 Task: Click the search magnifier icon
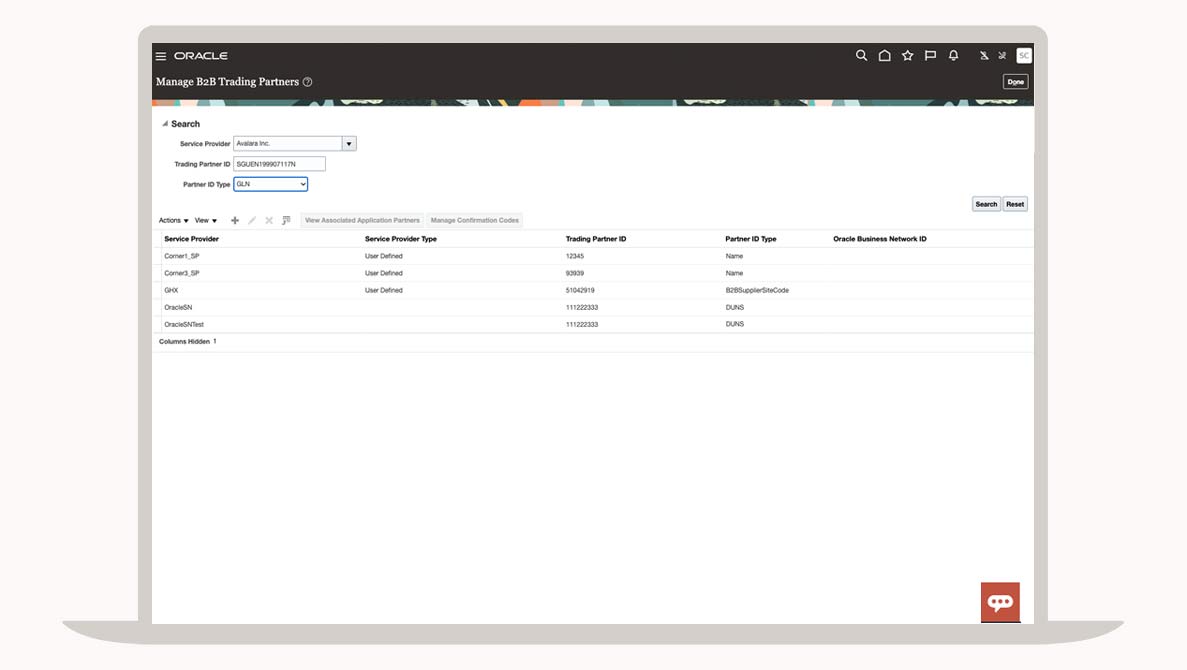click(861, 55)
